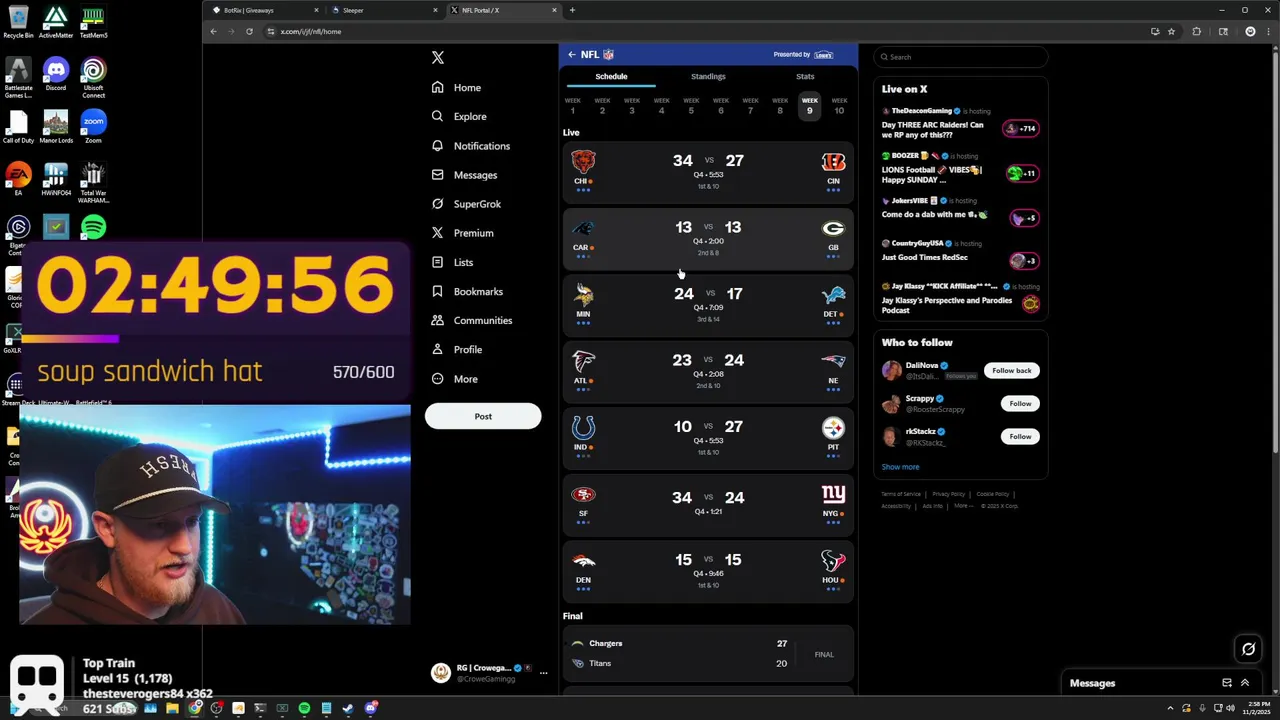Open Discord desktop shortcut

click(x=56, y=74)
